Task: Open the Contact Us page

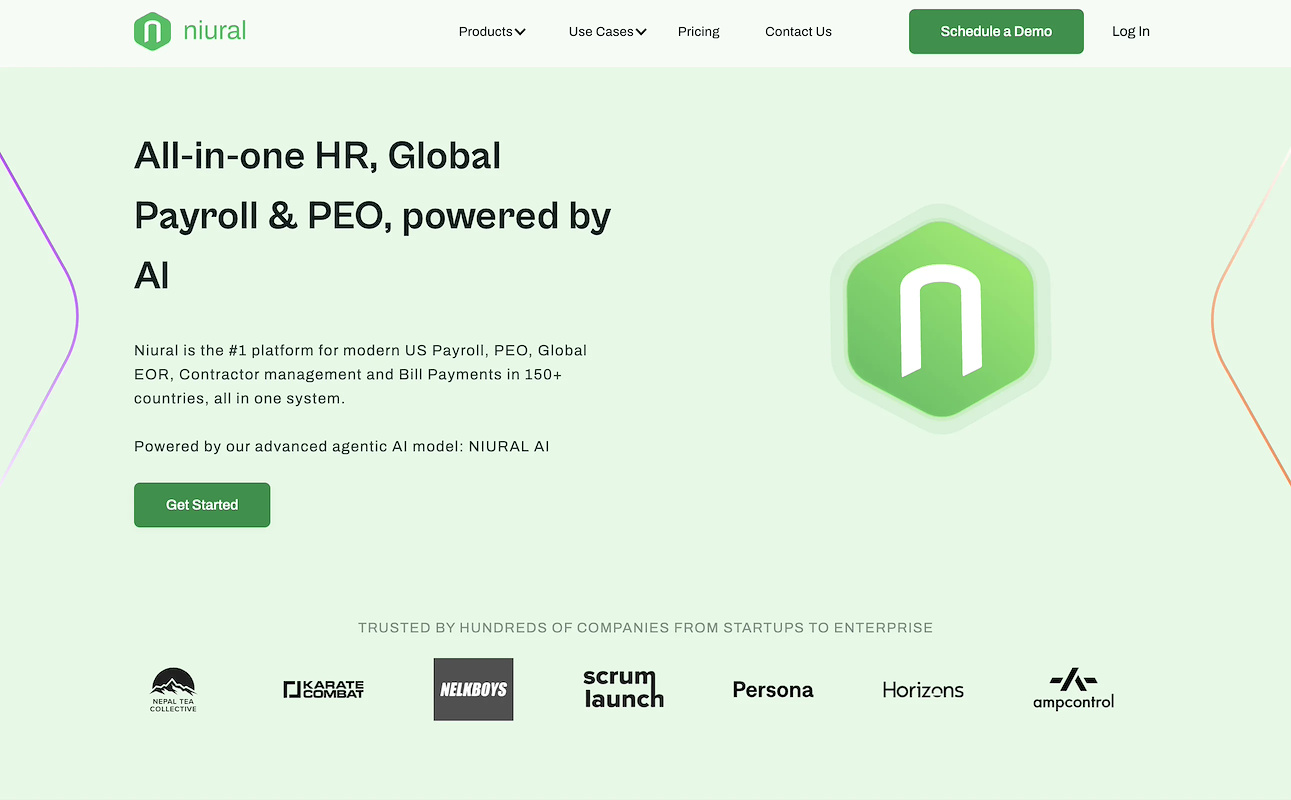Action: 798,32
